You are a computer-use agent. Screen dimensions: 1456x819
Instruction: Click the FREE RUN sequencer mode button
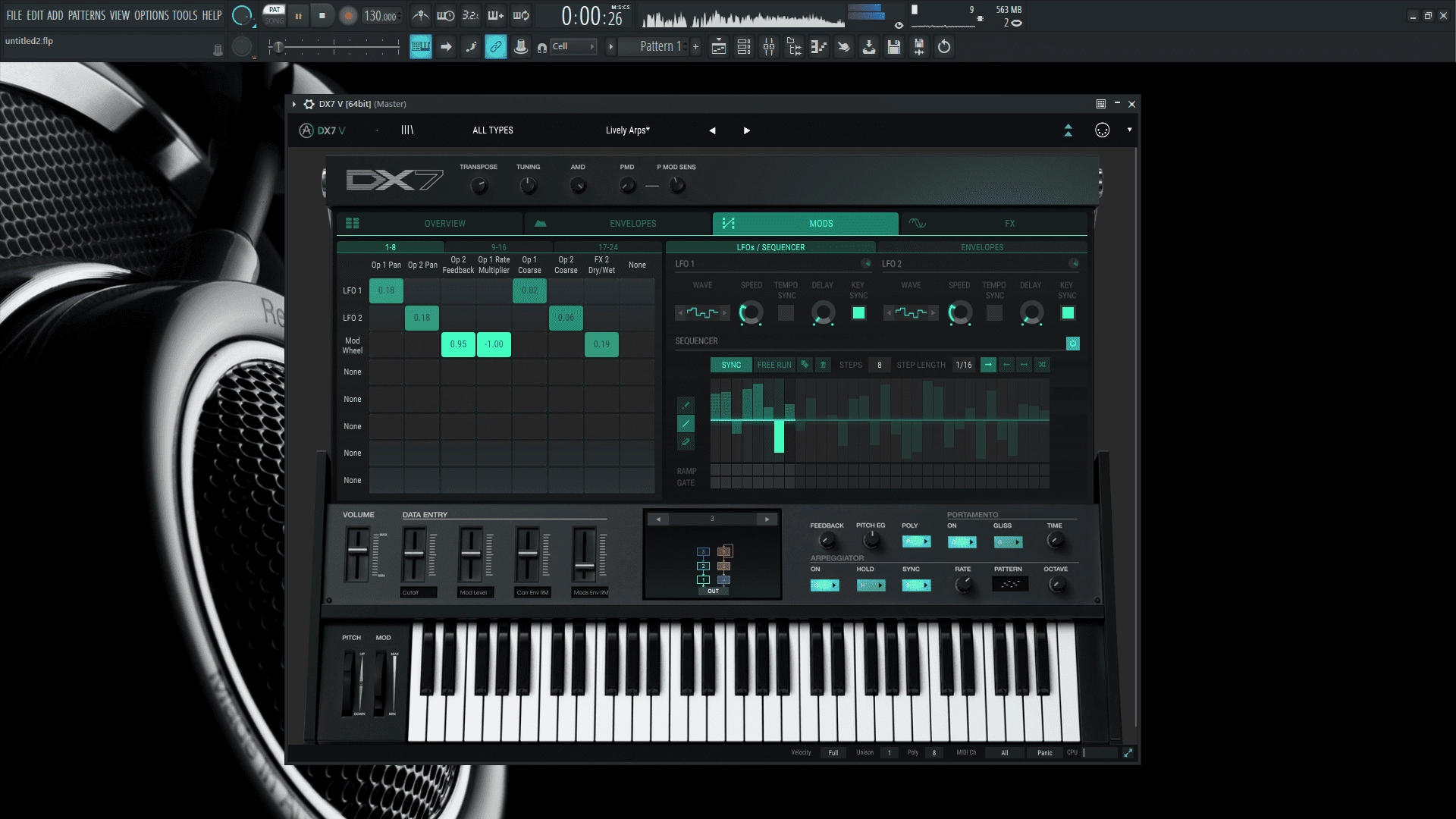[x=774, y=365]
